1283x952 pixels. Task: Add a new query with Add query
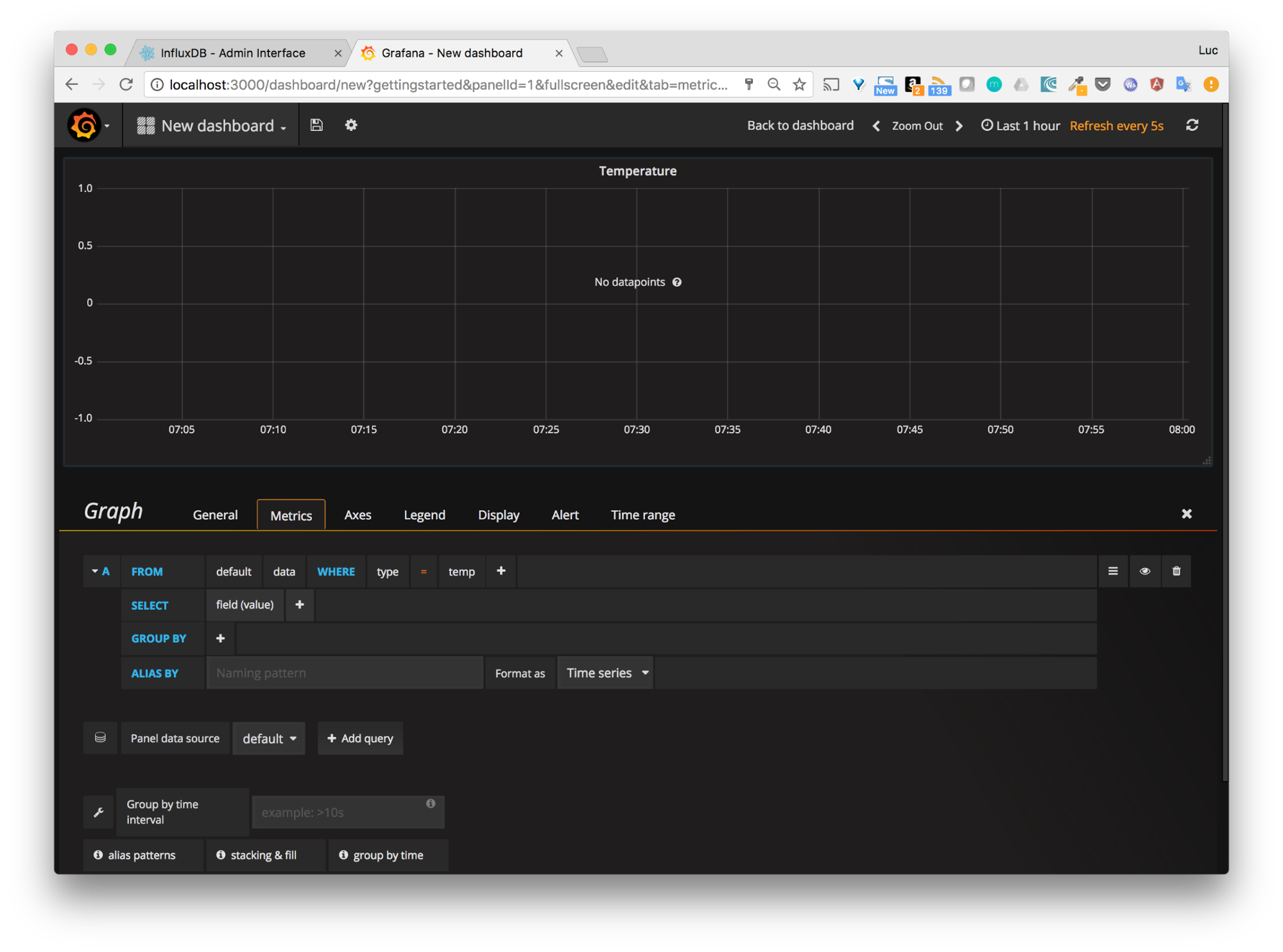tap(360, 738)
